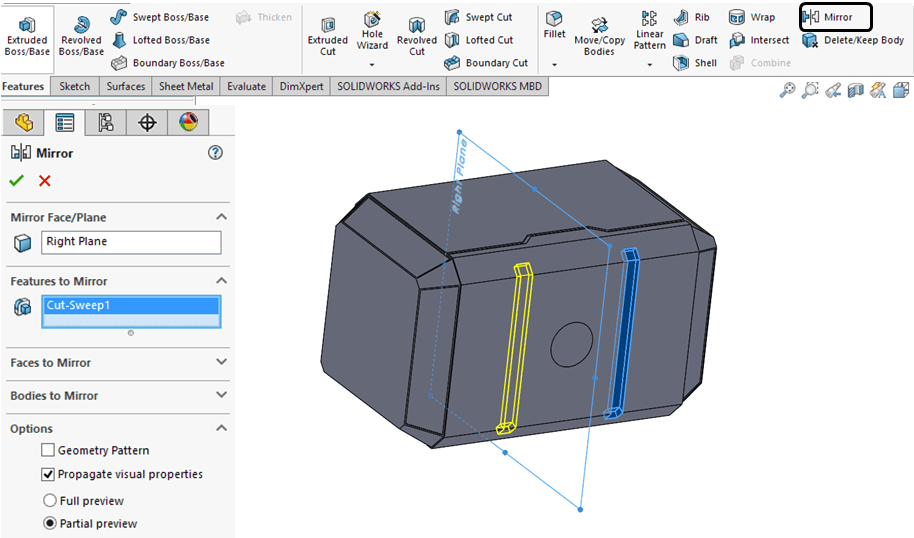The width and height of the screenshot is (914, 538).
Task: Expand the Faces to Mirror section
Action: 221,363
